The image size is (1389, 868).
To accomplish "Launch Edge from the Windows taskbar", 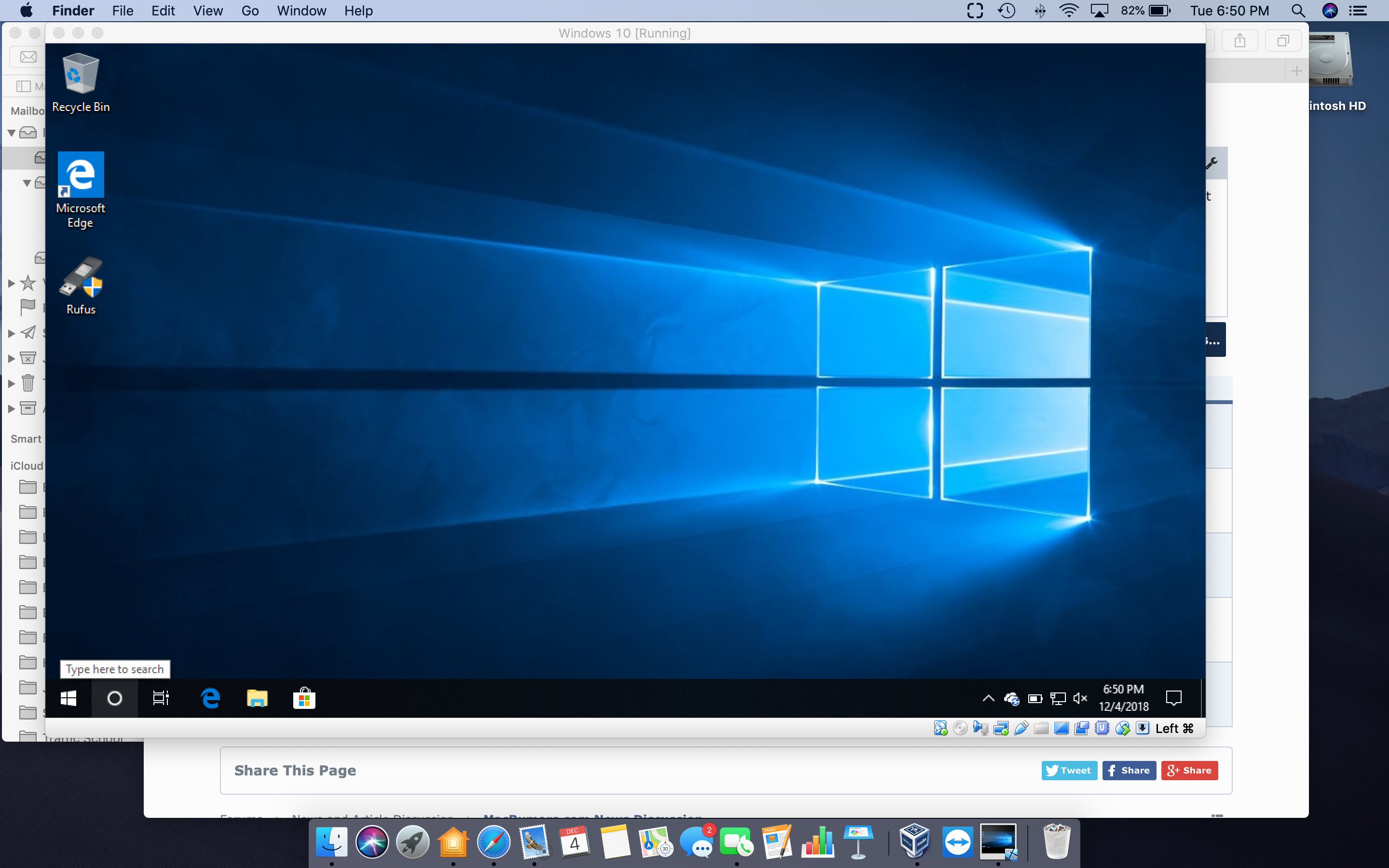I will pyautogui.click(x=211, y=698).
